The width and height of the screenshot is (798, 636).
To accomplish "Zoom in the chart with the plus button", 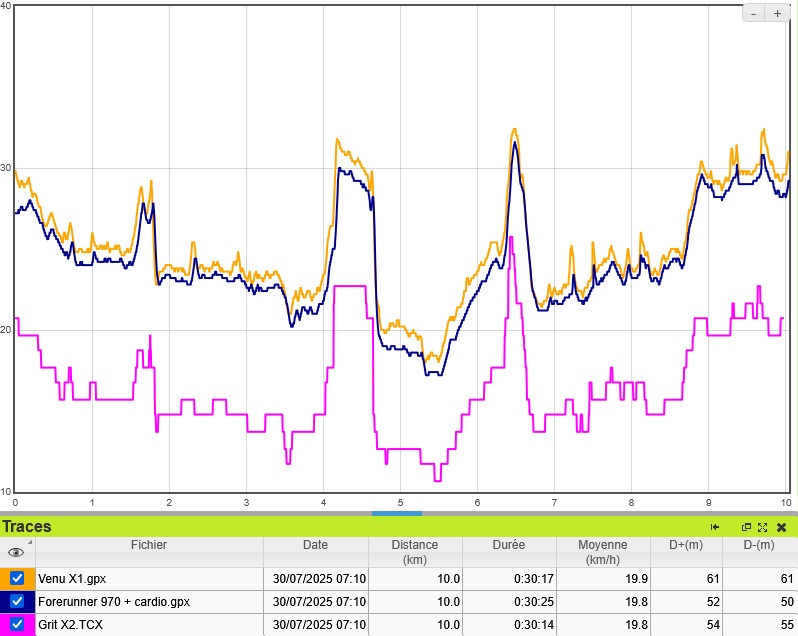I will pos(777,13).
